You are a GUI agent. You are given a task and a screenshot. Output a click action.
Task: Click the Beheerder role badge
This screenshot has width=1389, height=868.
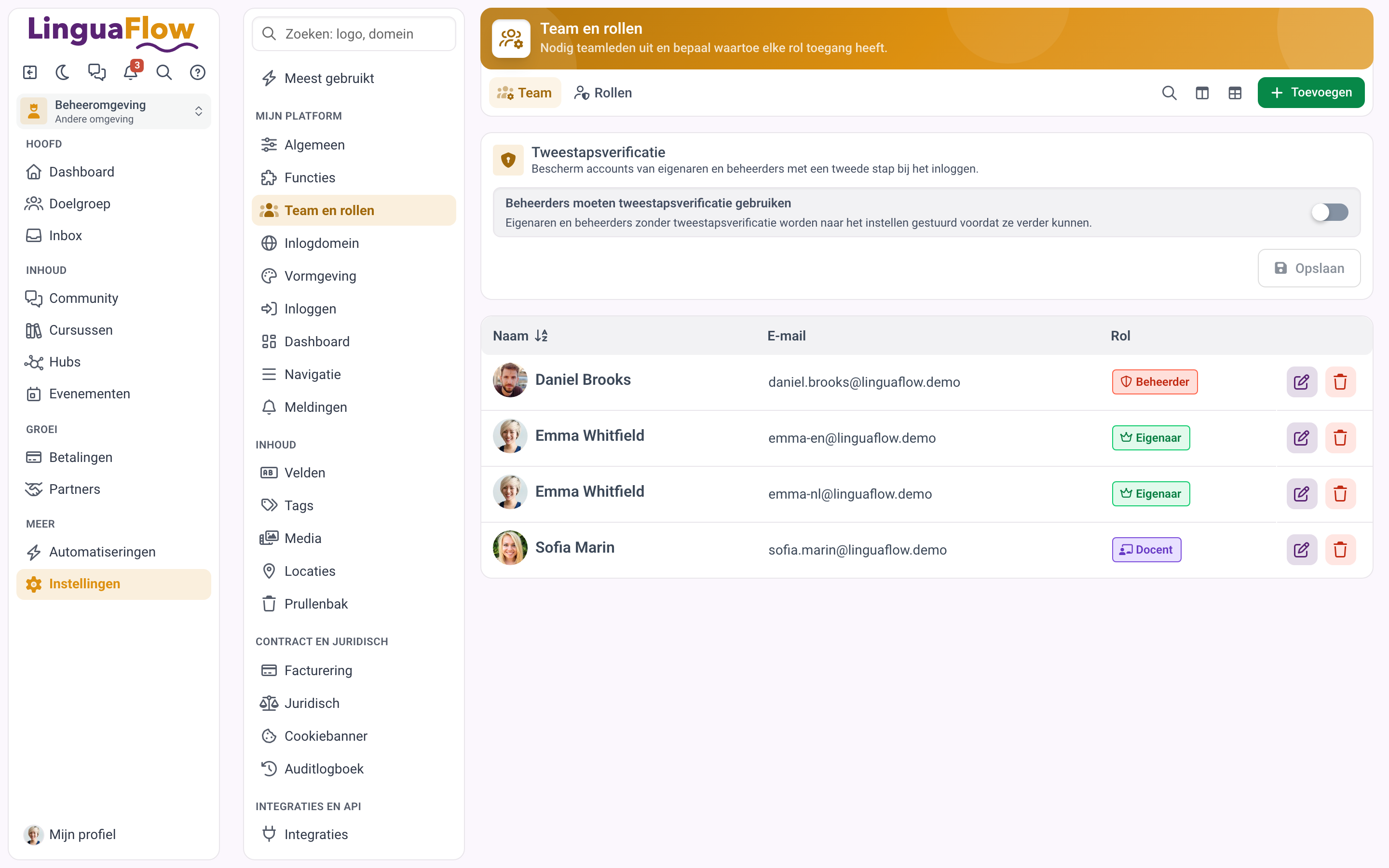[1154, 382]
